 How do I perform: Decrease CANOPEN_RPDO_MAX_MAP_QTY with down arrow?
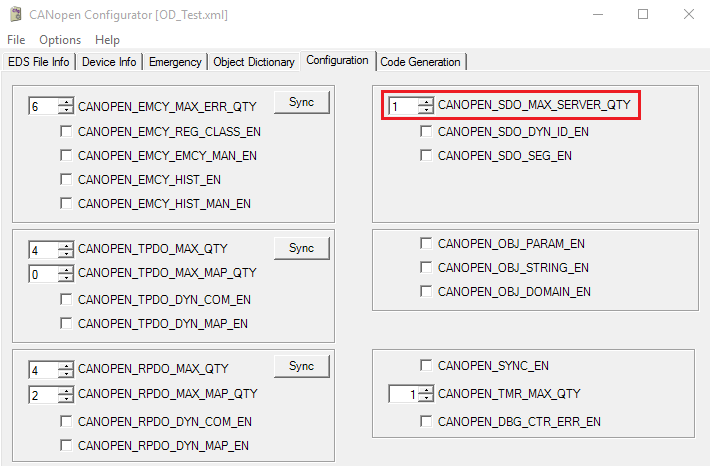click(x=66, y=399)
